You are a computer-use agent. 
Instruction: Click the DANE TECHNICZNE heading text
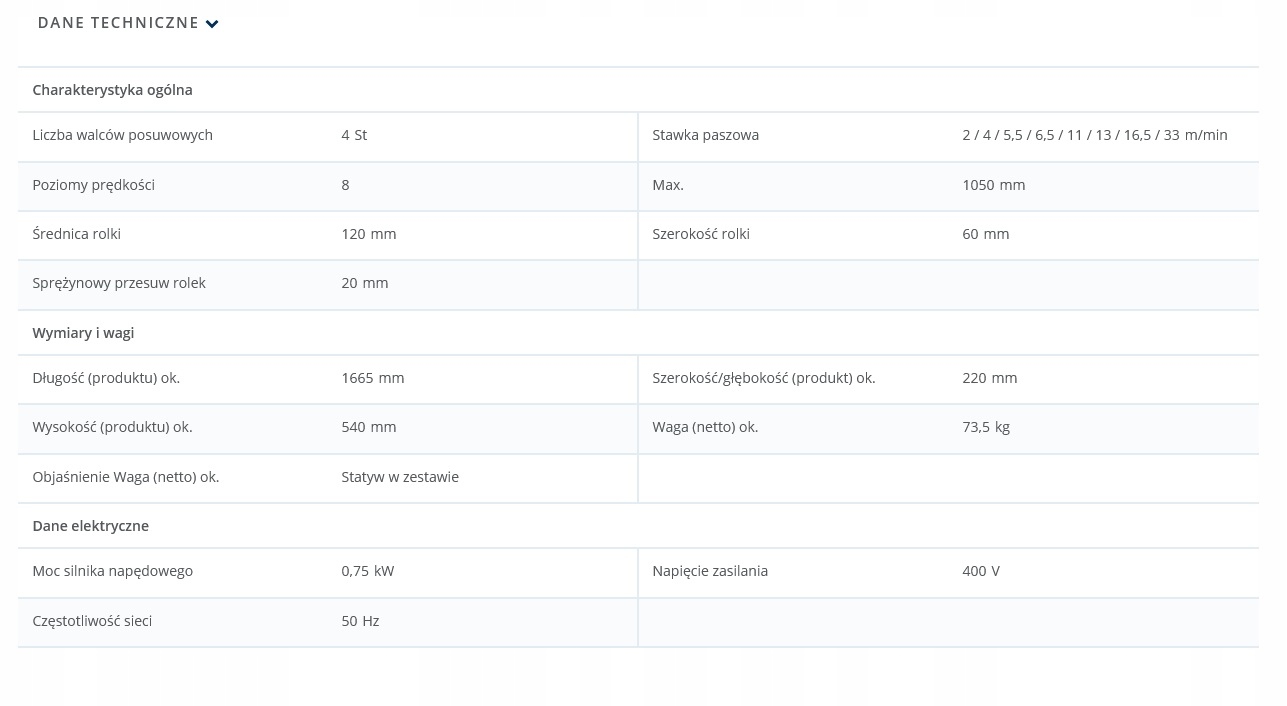click(x=118, y=23)
